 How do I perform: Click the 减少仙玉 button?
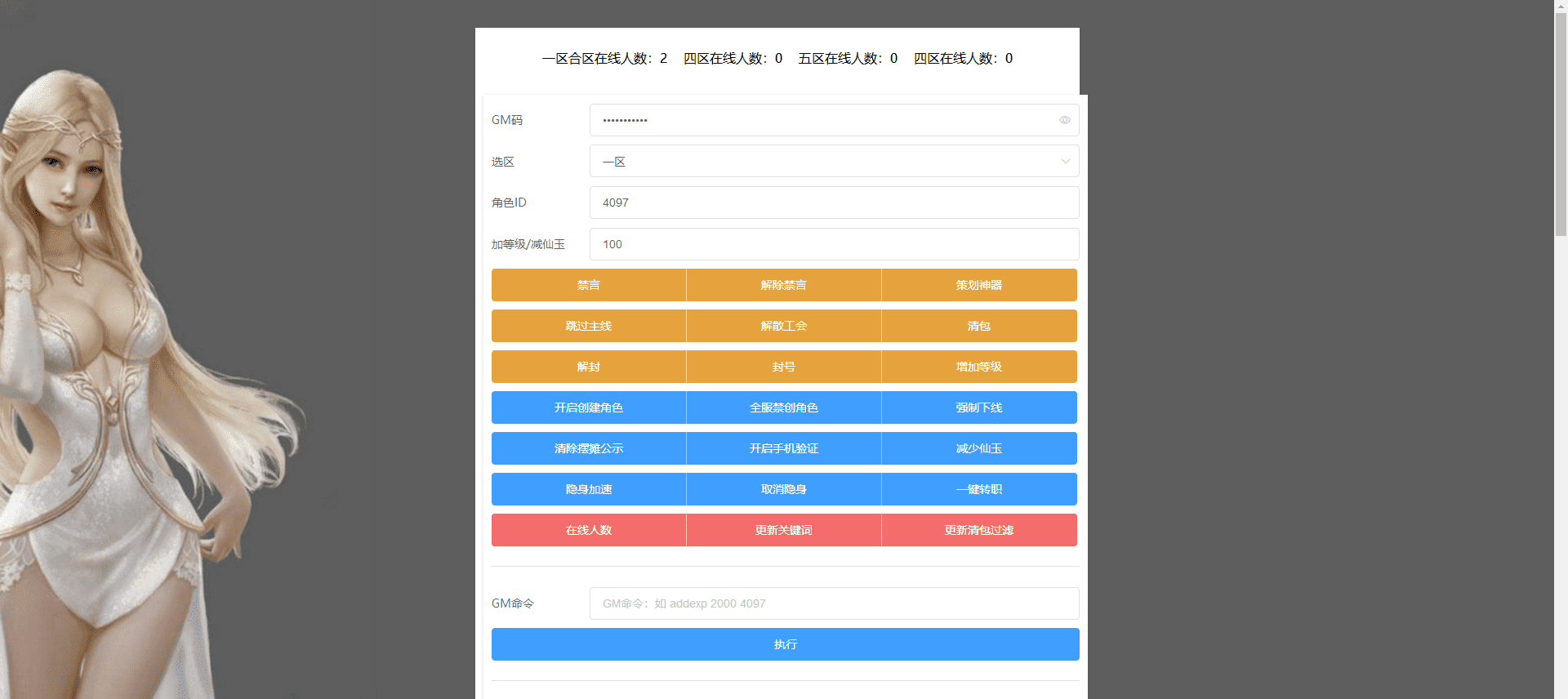tap(979, 448)
